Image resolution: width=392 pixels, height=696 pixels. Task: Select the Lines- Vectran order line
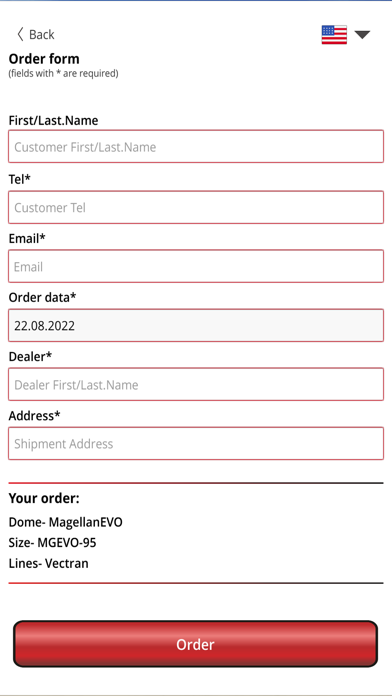(48, 563)
